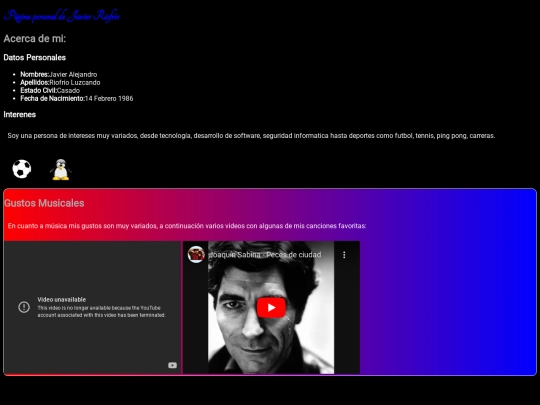This screenshot has width=540, height=405.
Task: Click the 'Intereses' heading
Action: (x=20, y=115)
